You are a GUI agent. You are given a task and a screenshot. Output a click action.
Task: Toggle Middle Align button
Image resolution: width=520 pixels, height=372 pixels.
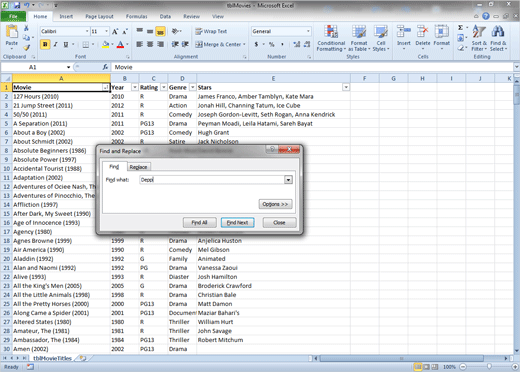tap(150, 31)
